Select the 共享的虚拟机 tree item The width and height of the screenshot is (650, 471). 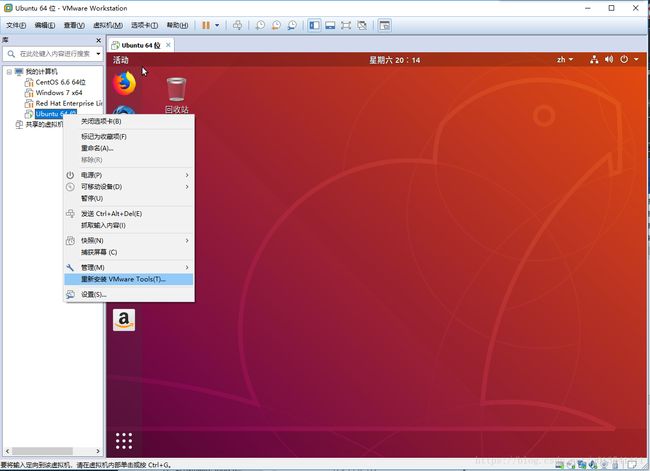[x=44, y=124]
